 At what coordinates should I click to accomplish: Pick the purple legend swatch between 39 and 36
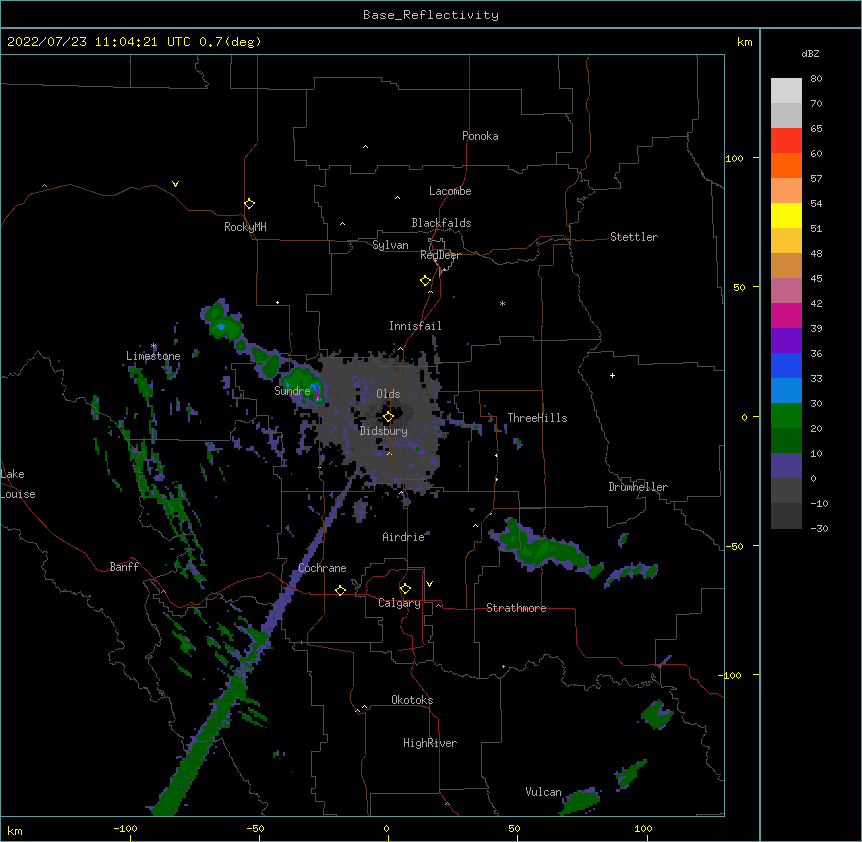point(786,341)
